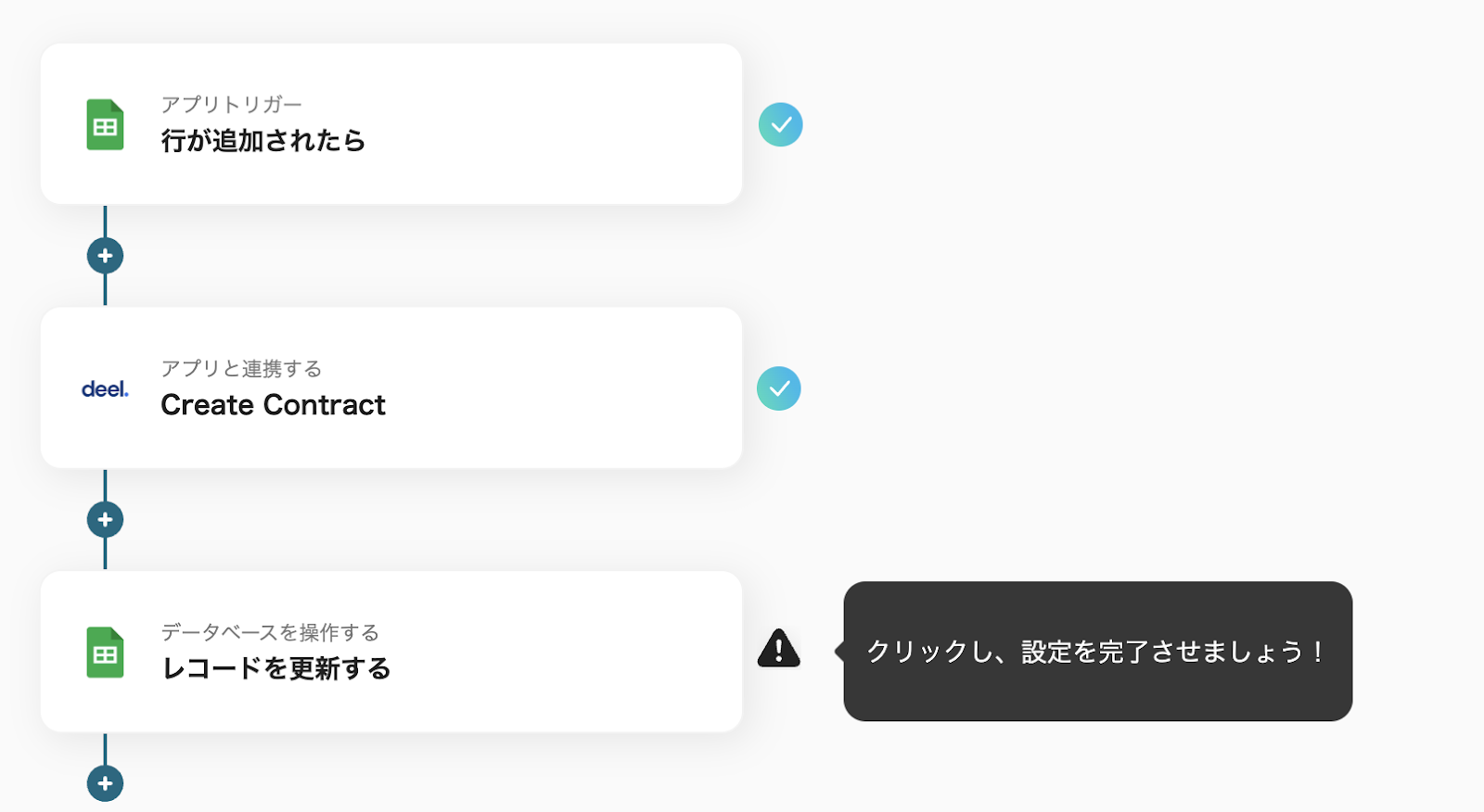1484x812 pixels.
Task: Click the アプリと連携する label
Action: pyautogui.click(x=241, y=369)
